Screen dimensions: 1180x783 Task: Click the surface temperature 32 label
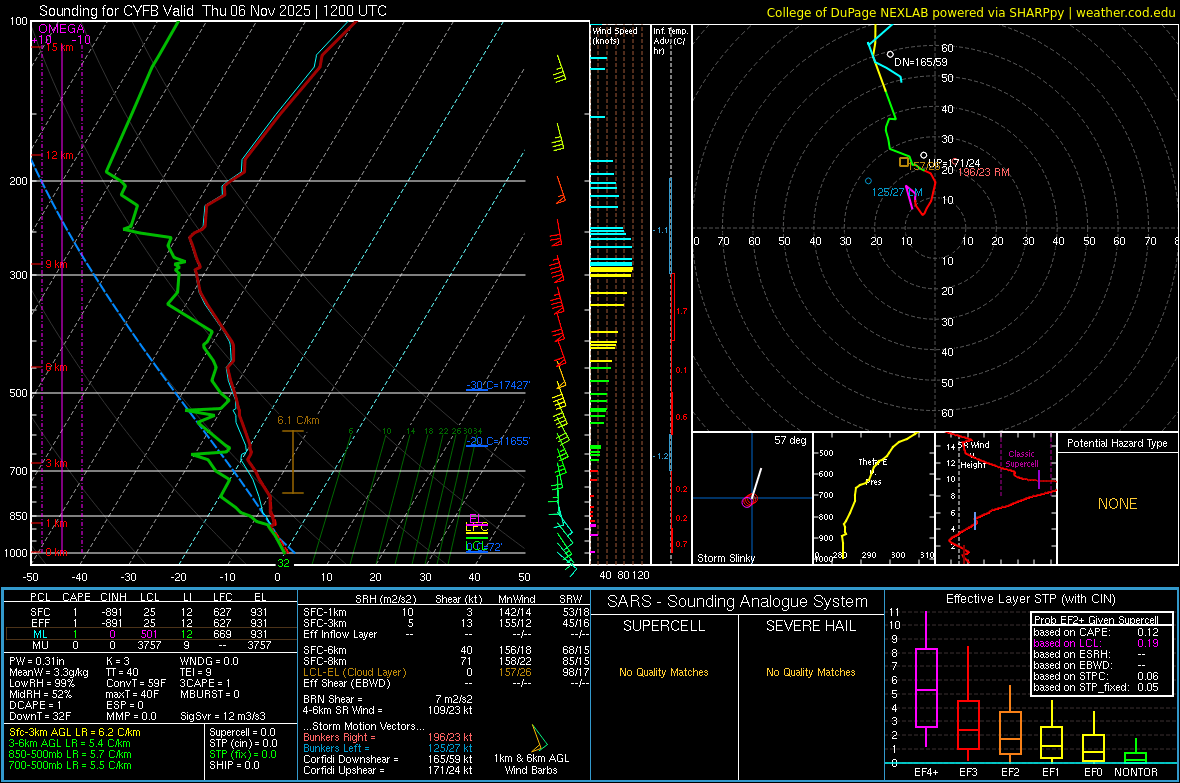283,563
